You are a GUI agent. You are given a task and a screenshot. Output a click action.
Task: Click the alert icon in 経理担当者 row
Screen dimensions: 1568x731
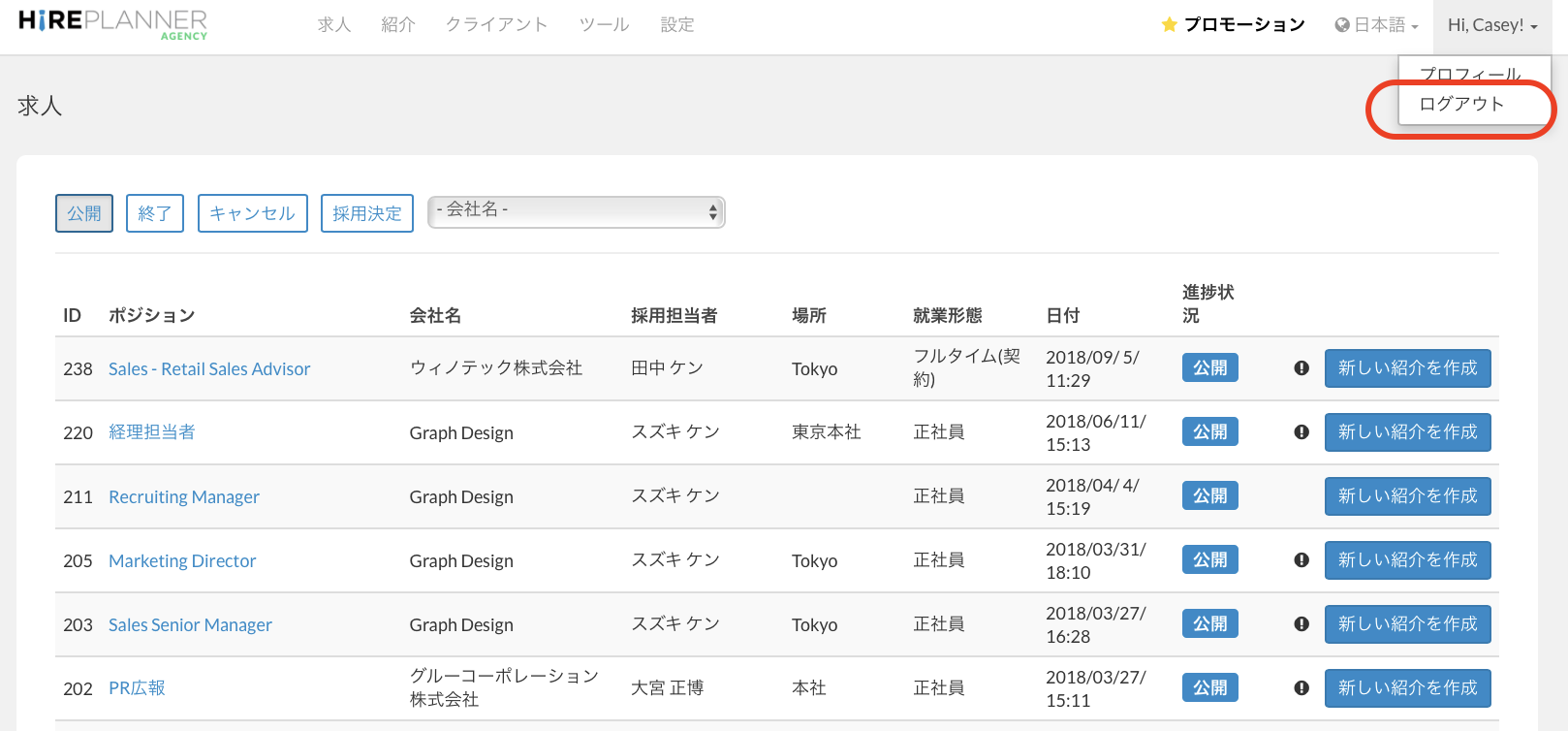click(1301, 432)
